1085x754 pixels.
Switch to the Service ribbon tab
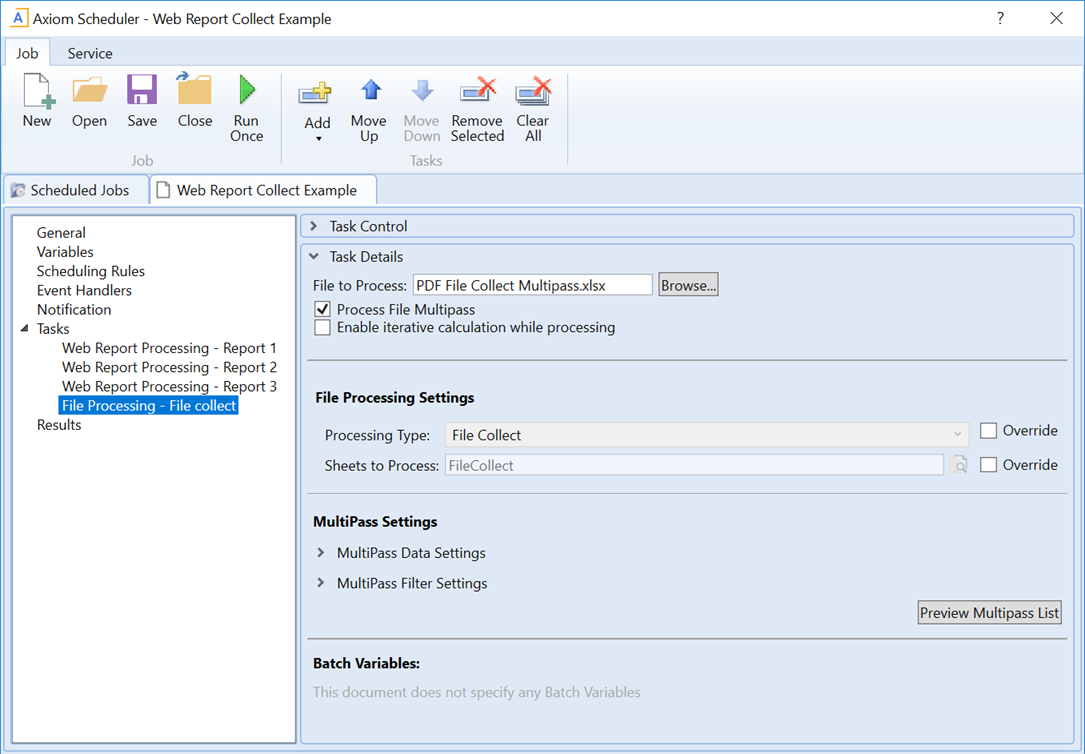pyautogui.click(x=90, y=54)
